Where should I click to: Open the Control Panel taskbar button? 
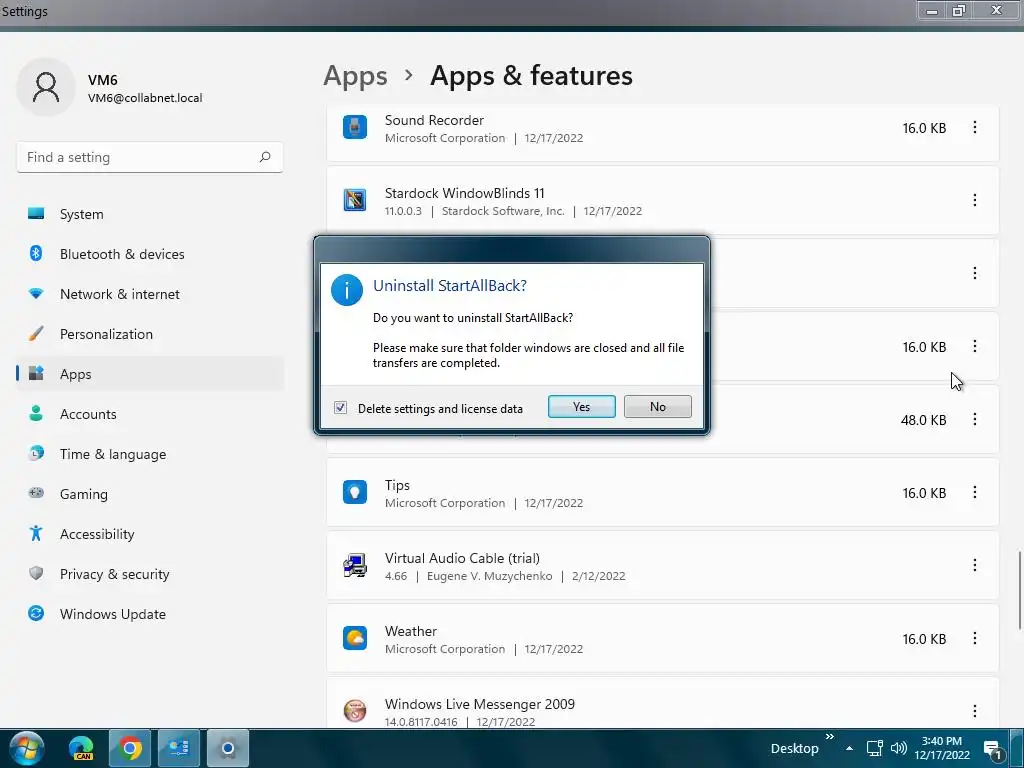(179, 748)
